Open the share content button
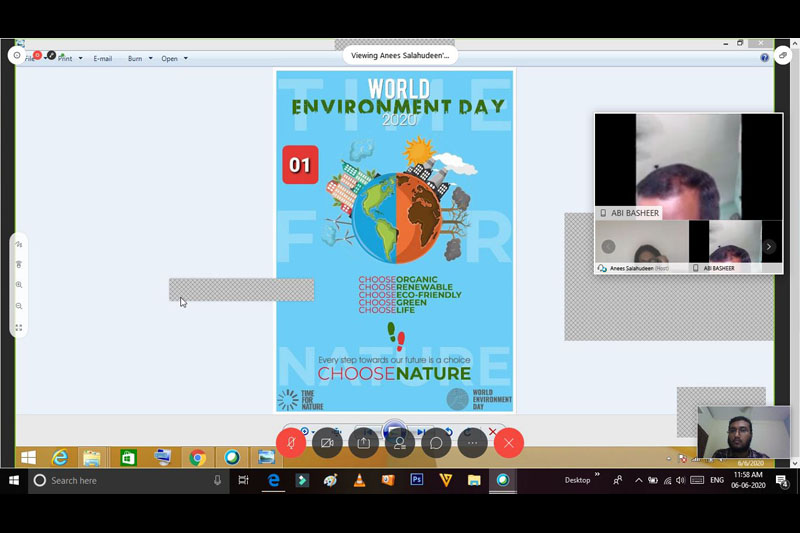Screen dimensions: 800x533 pyautogui.click(x=363, y=443)
